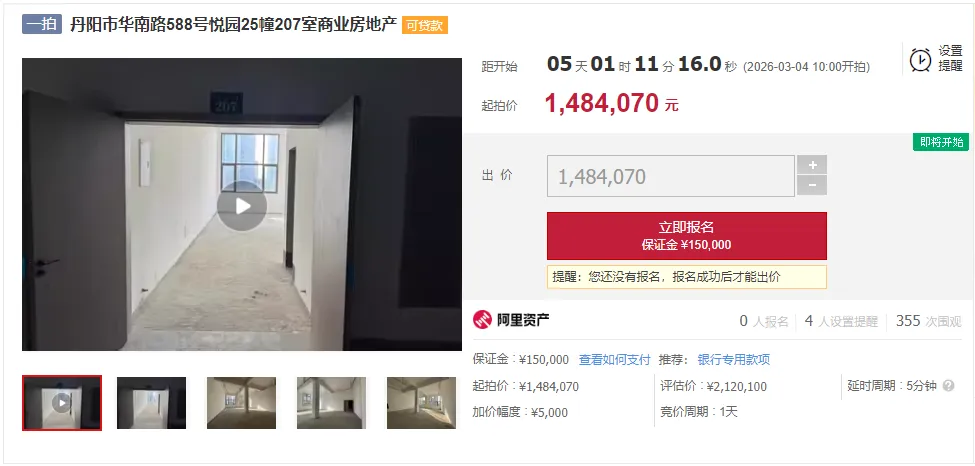975x466 pixels.
Task: Click the 阿里资产 logo icon
Action: point(482,320)
